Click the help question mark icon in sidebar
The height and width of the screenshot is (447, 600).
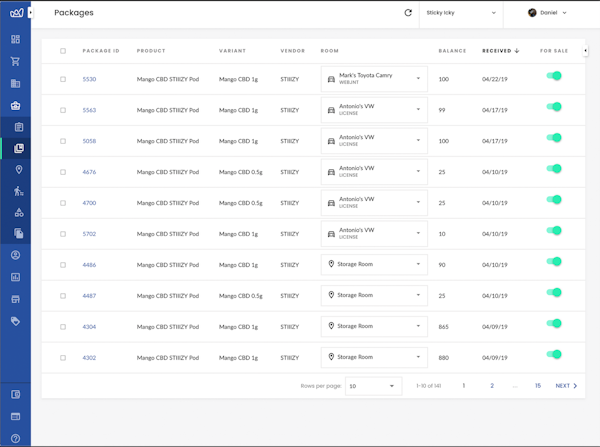pyautogui.click(x=15, y=438)
